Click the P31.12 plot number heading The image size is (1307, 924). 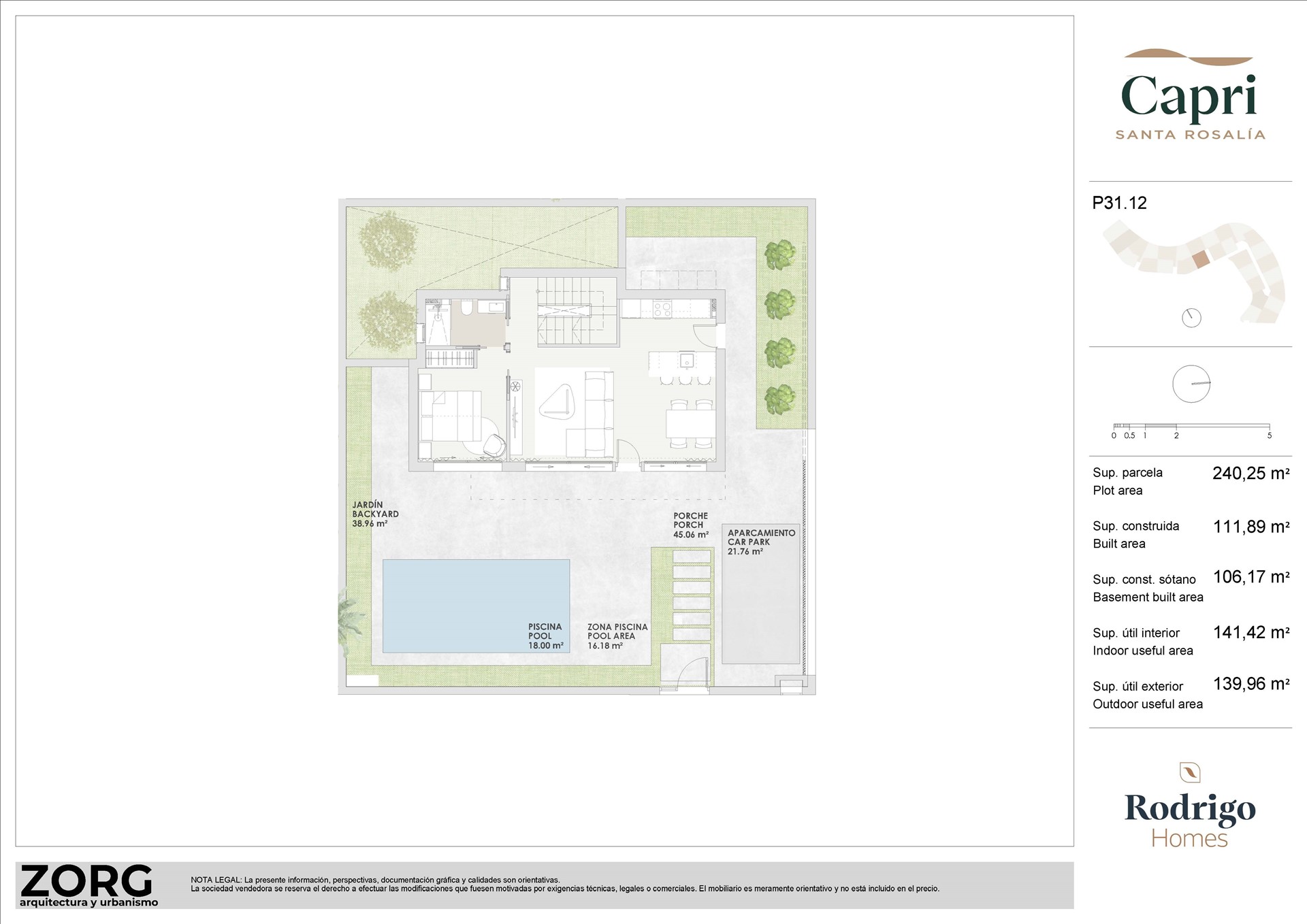[1119, 203]
